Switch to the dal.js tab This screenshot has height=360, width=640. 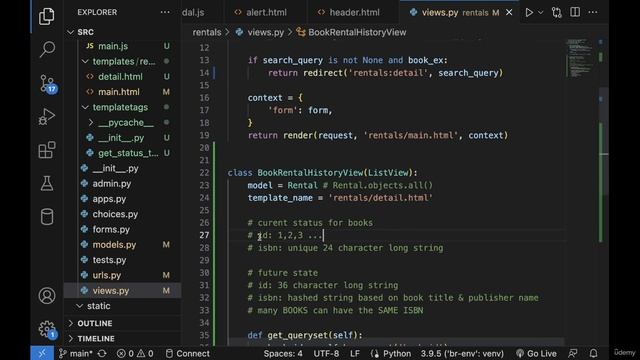(193, 13)
